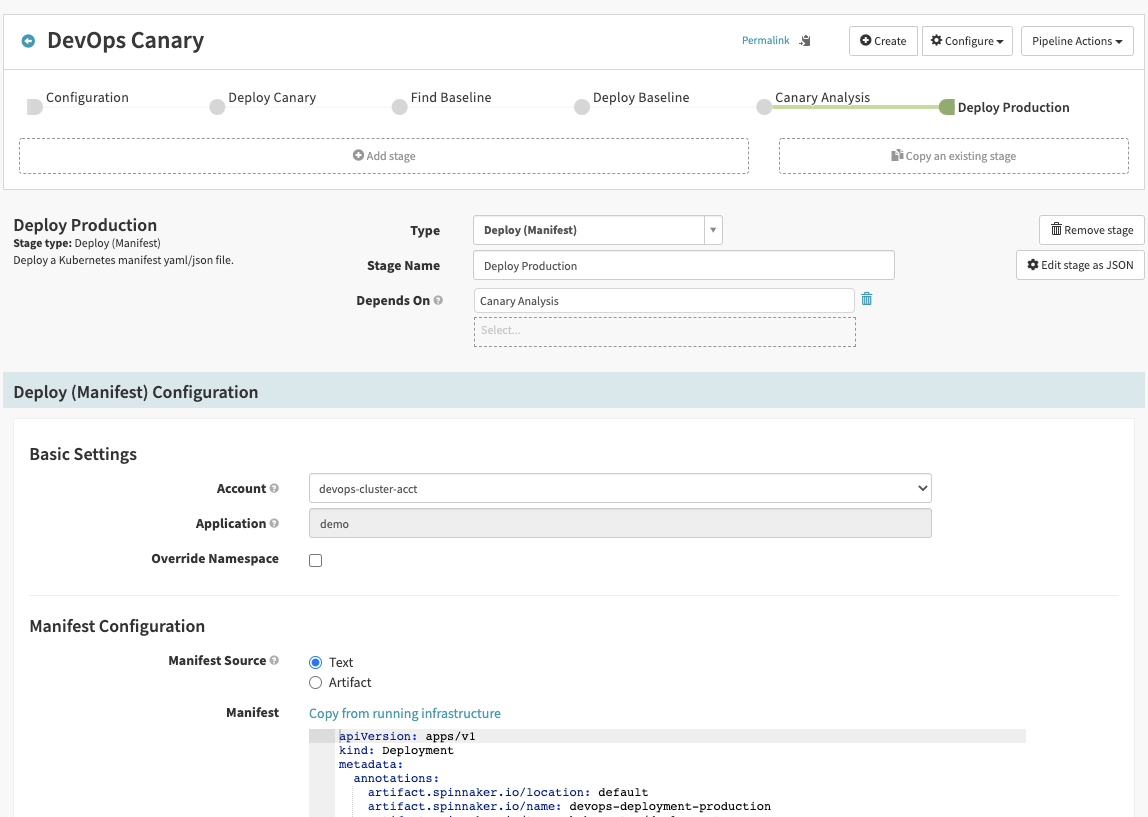The image size is (1148, 817).
Task: Select the Configuration stage marker in pipeline
Action: pyautogui.click(x=35, y=106)
